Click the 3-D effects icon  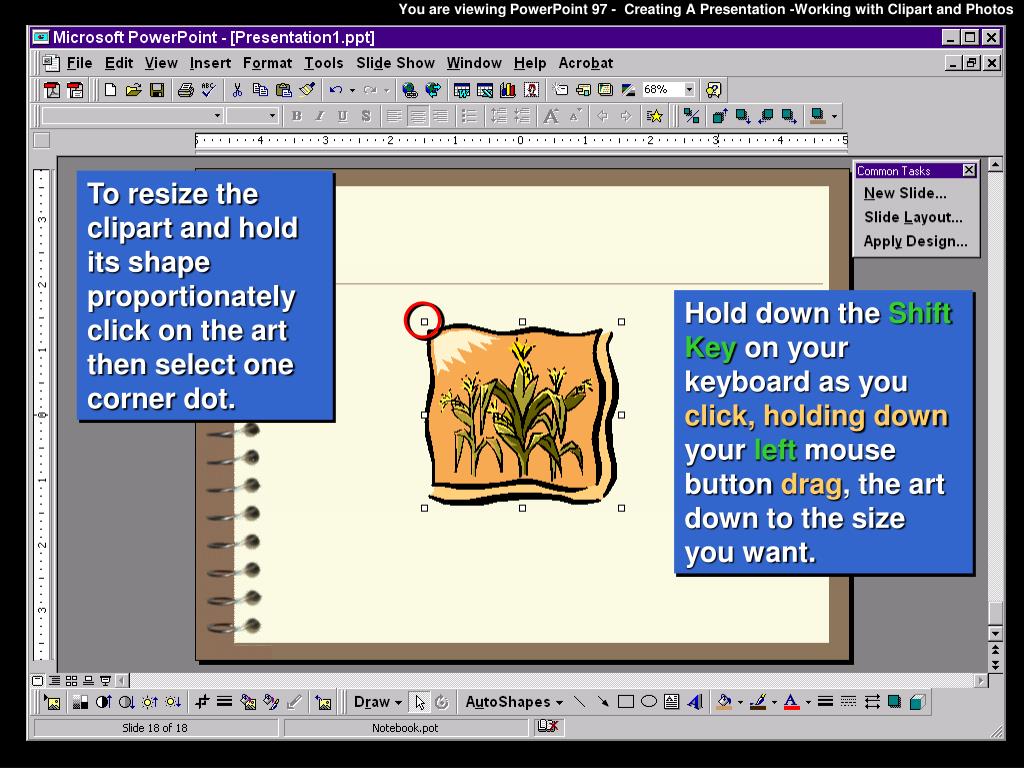pos(918,702)
